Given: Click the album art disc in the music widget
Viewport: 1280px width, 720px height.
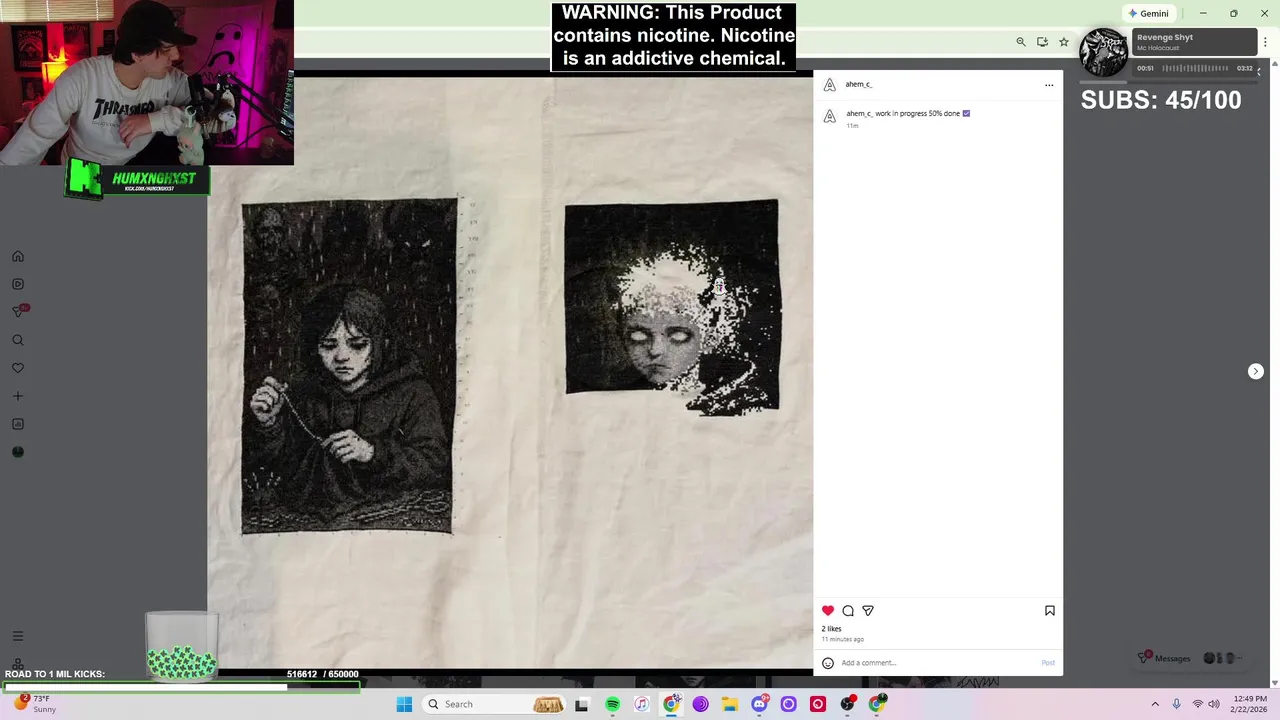Looking at the screenshot, I should click(x=1104, y=53).
